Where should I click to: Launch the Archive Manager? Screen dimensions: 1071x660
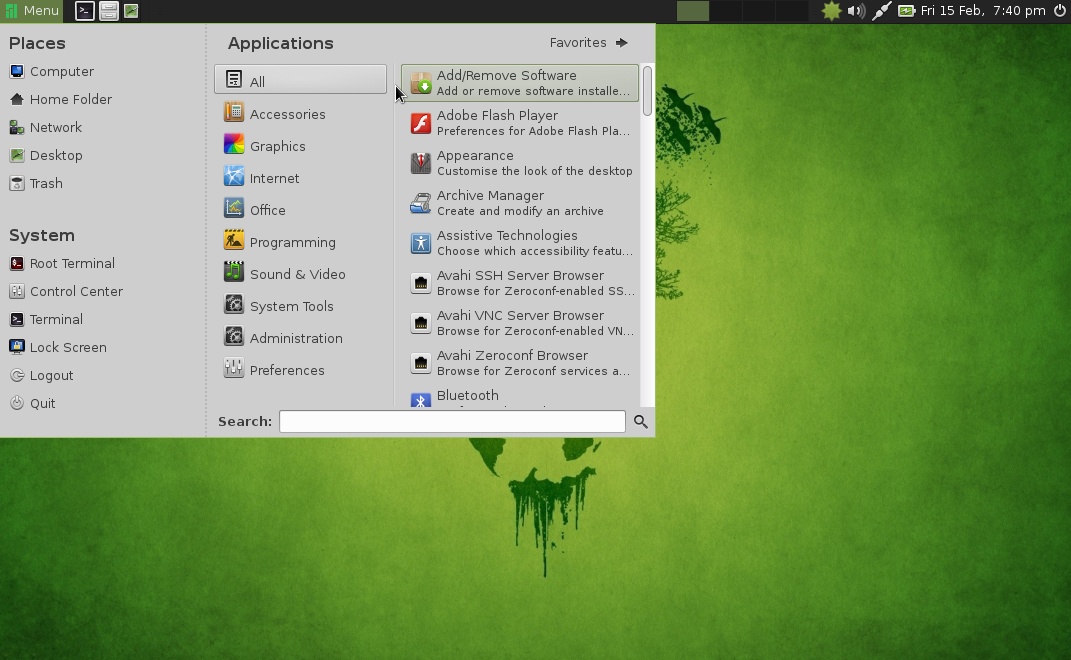(490, 202)
